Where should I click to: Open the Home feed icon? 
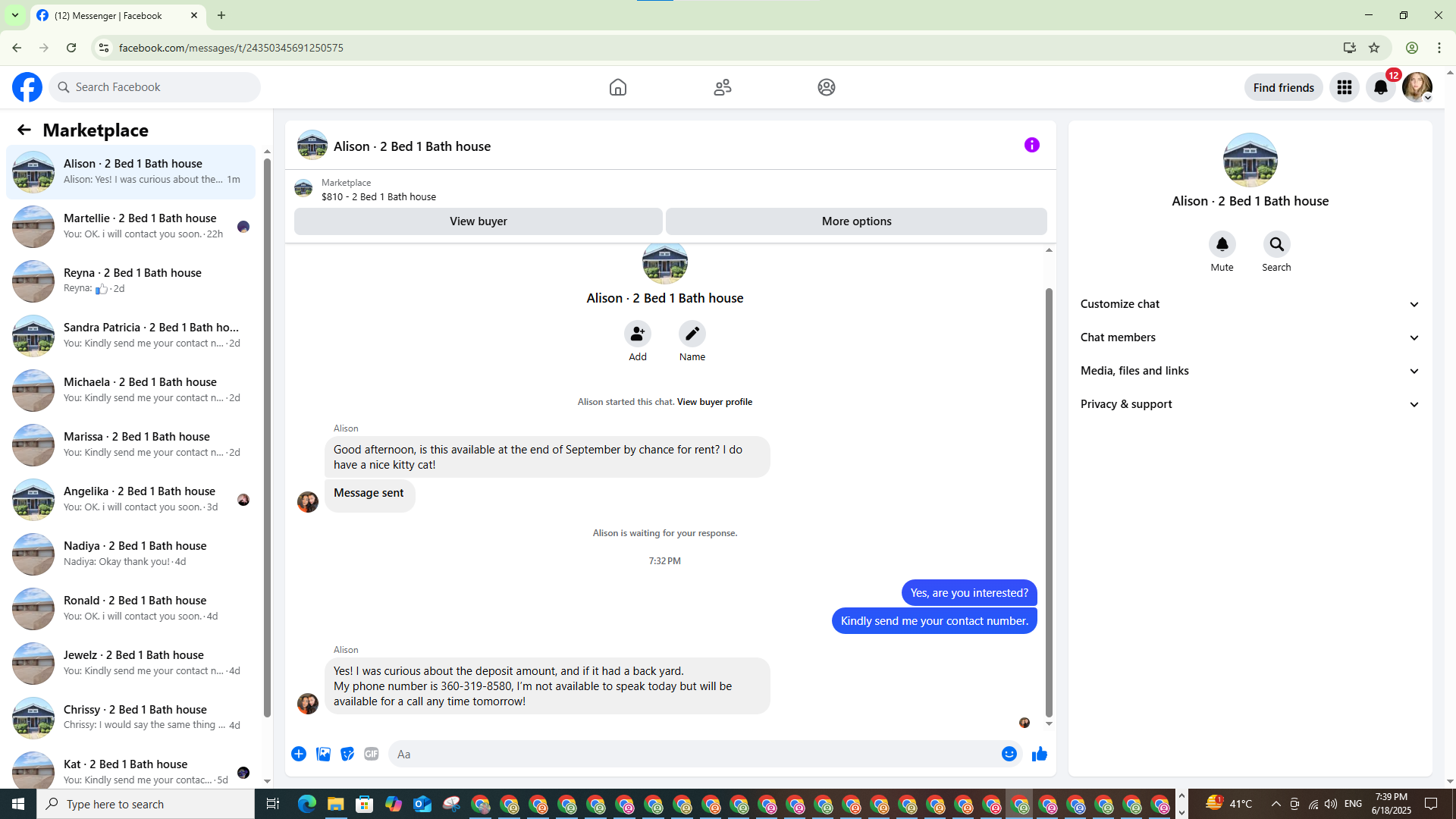pos(618,87)
